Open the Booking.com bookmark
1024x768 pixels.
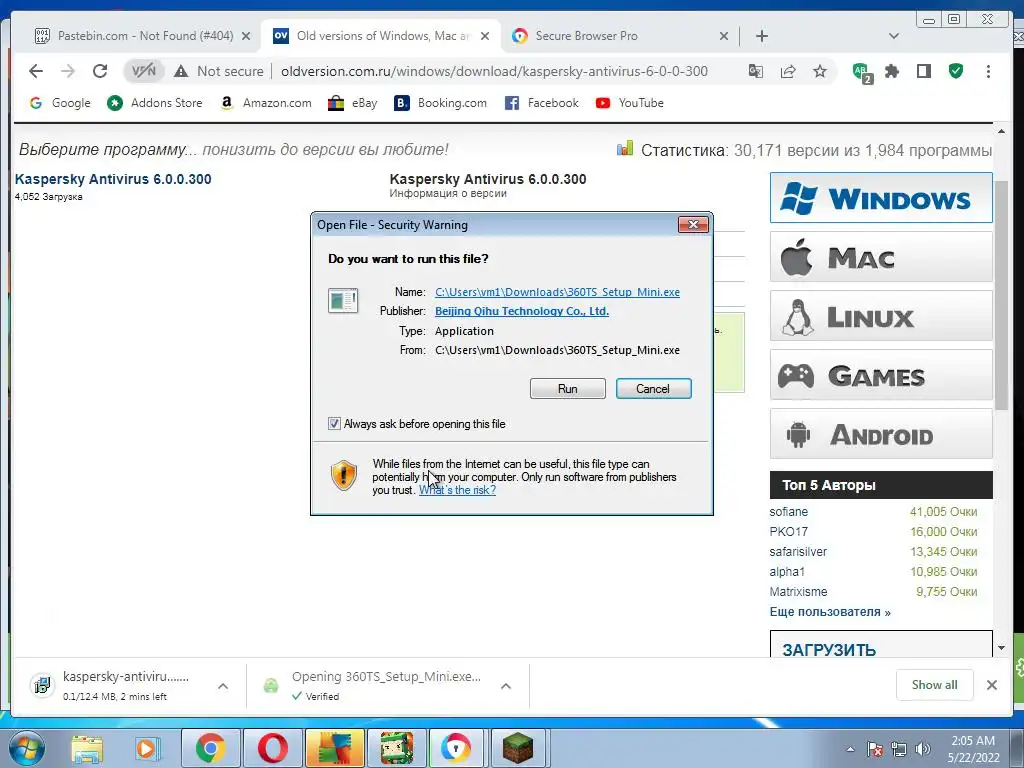click(441, 103)
